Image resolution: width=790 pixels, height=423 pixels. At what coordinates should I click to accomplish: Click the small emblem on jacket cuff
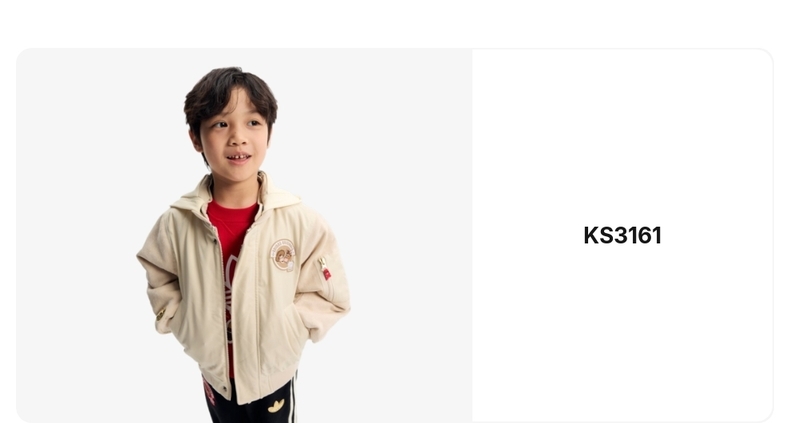pyautogui.click(x=160, y=314)
